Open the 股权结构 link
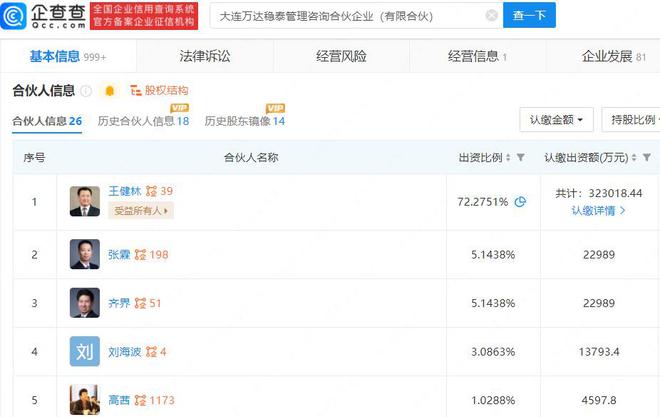The width and height of the screenshot is (660, 417). click(x=159, y=90)
